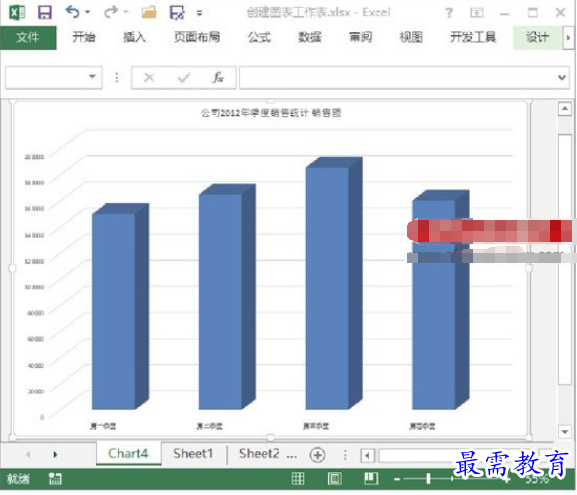Zoom out with minus button

[397, 479]
